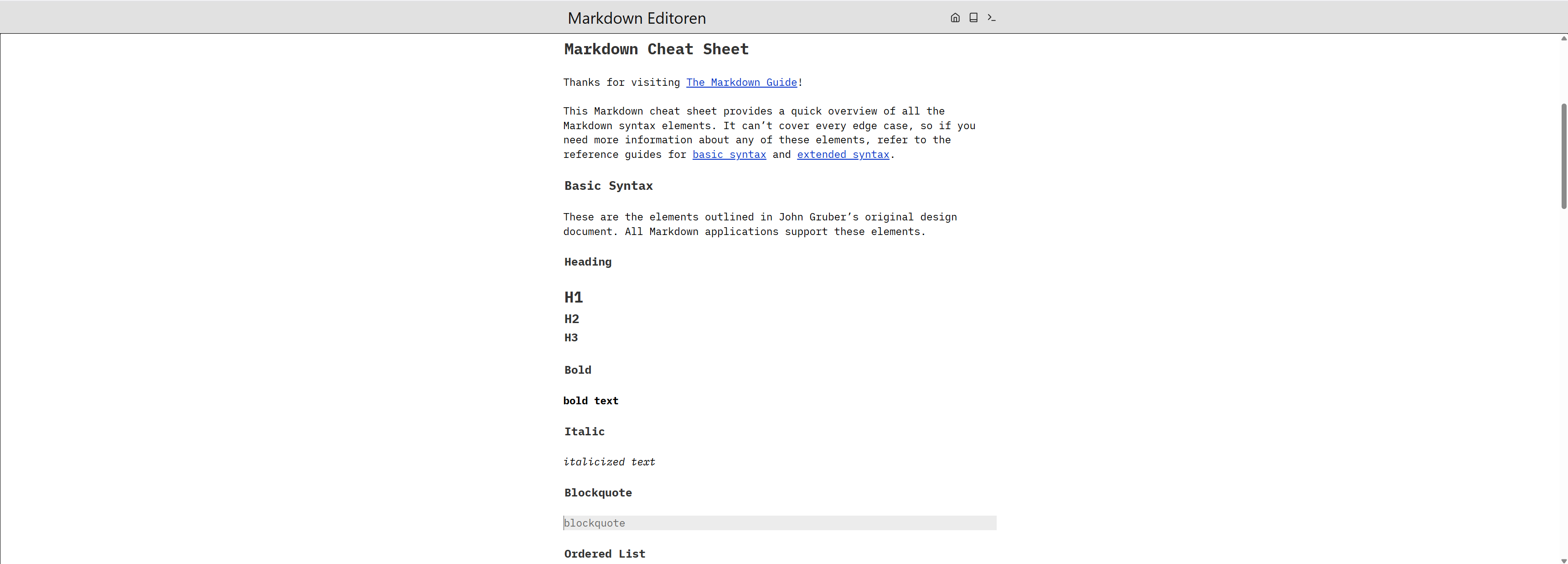
Task: Select the Heading subsection title
Action: point(587,262)
